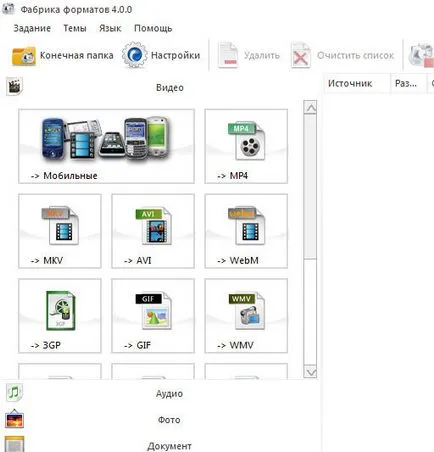Click the '-> 3GP' caption text

46,345
